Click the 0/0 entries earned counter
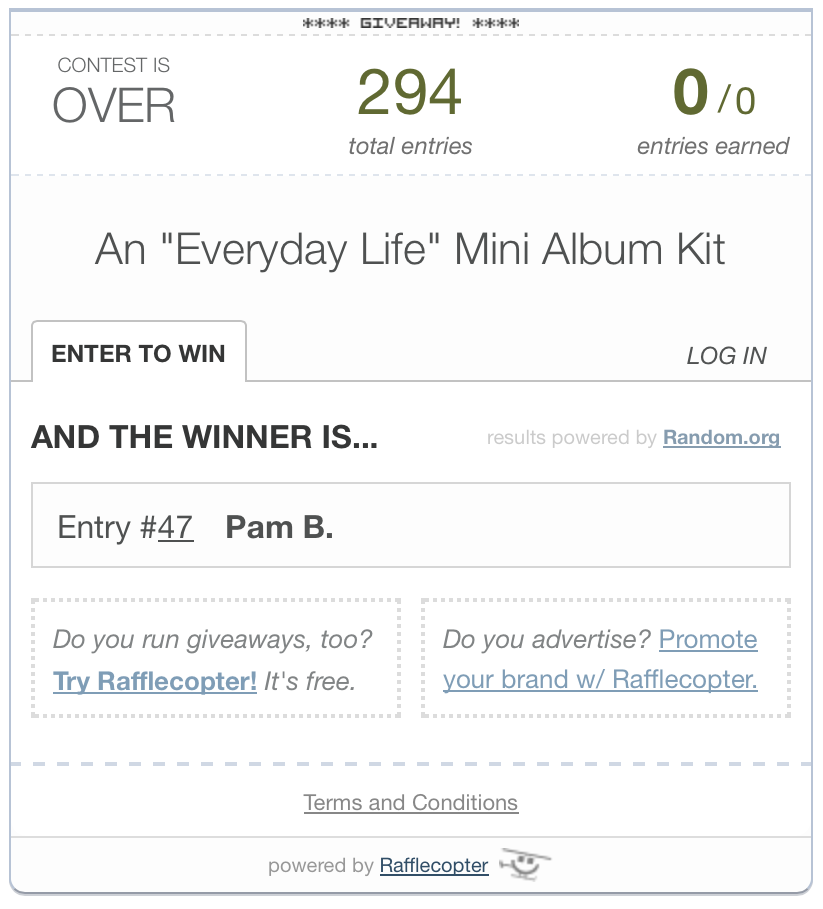 (713, 95)
